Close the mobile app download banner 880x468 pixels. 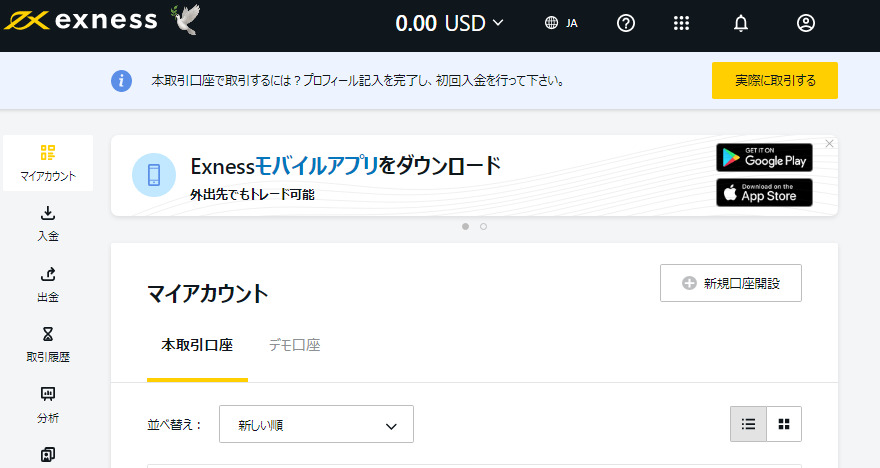(x=829, y=144)
